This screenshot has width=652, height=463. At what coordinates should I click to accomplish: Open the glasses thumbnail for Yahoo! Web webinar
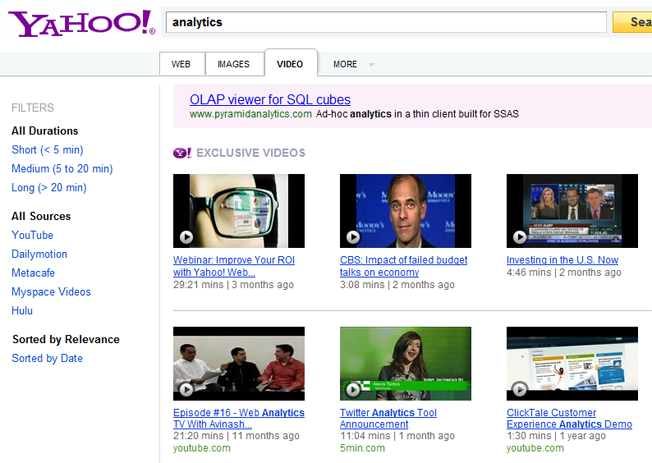239,211
